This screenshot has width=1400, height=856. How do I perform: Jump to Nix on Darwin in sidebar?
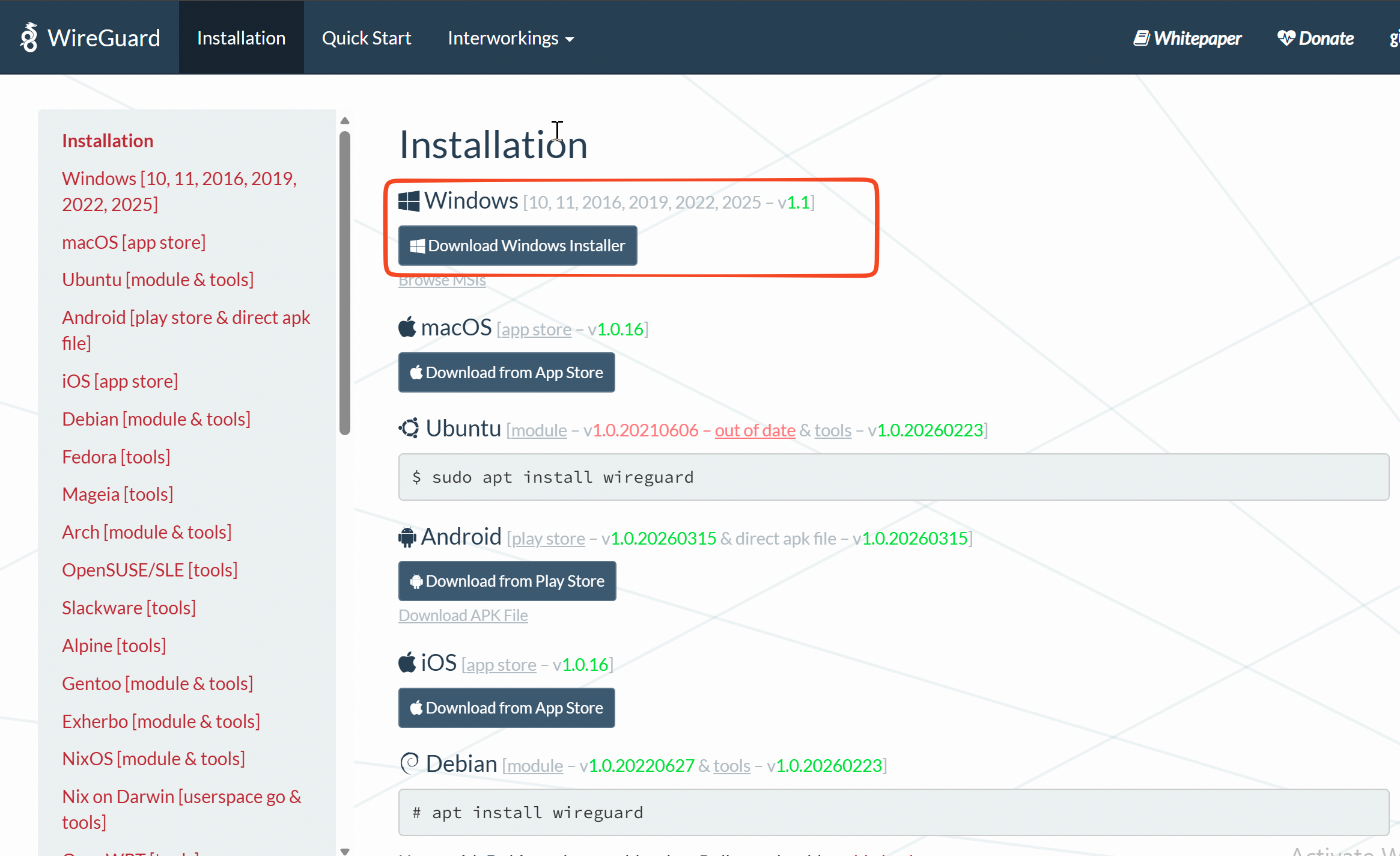181,809
